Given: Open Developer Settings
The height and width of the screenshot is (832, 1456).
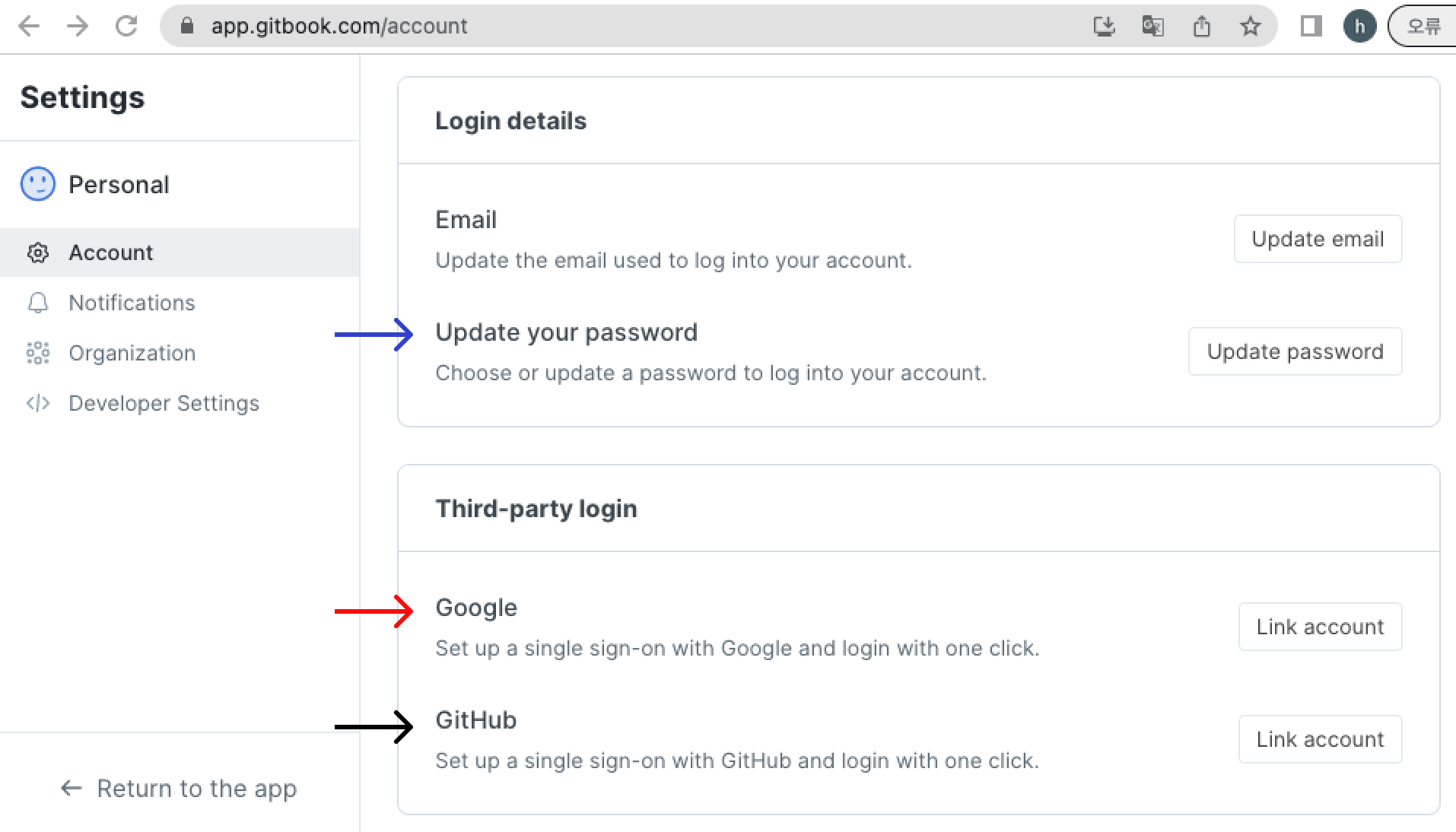Looking at the screenshot, I should (x=164, y=403).
